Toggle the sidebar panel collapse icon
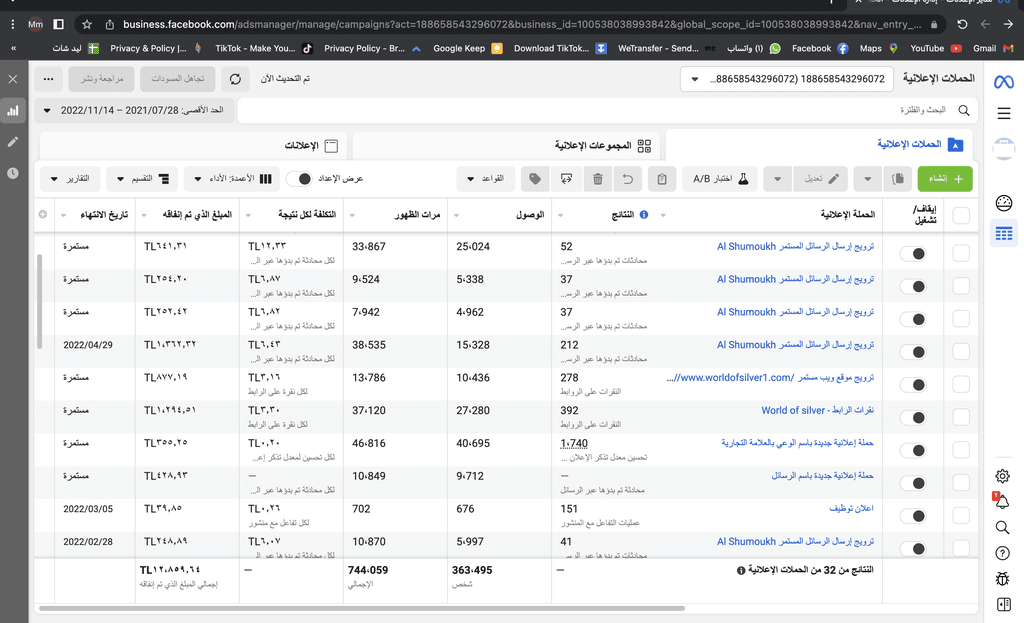 point(1004,605)
